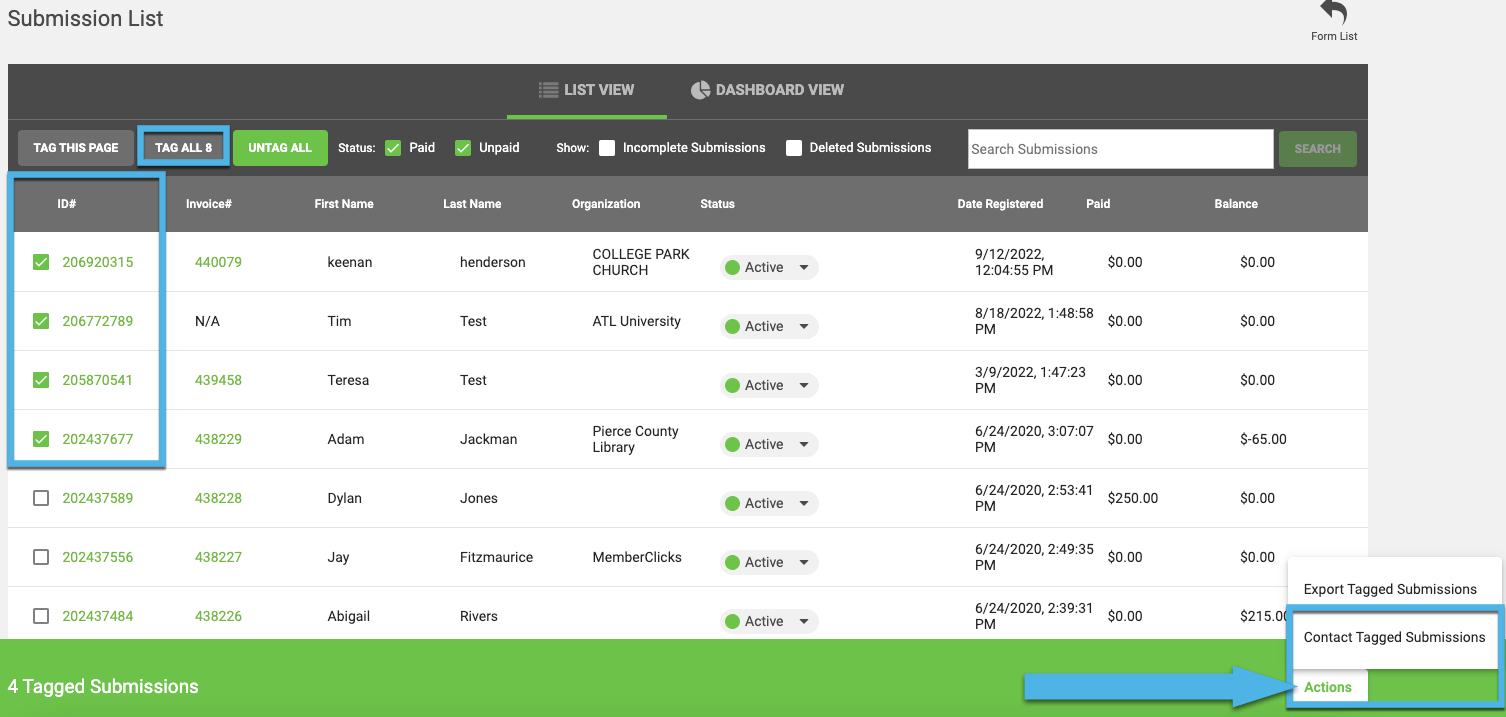Expand Active status dropdown for Tim Test
Viewport: 1506px width, 717px height.
804,326
